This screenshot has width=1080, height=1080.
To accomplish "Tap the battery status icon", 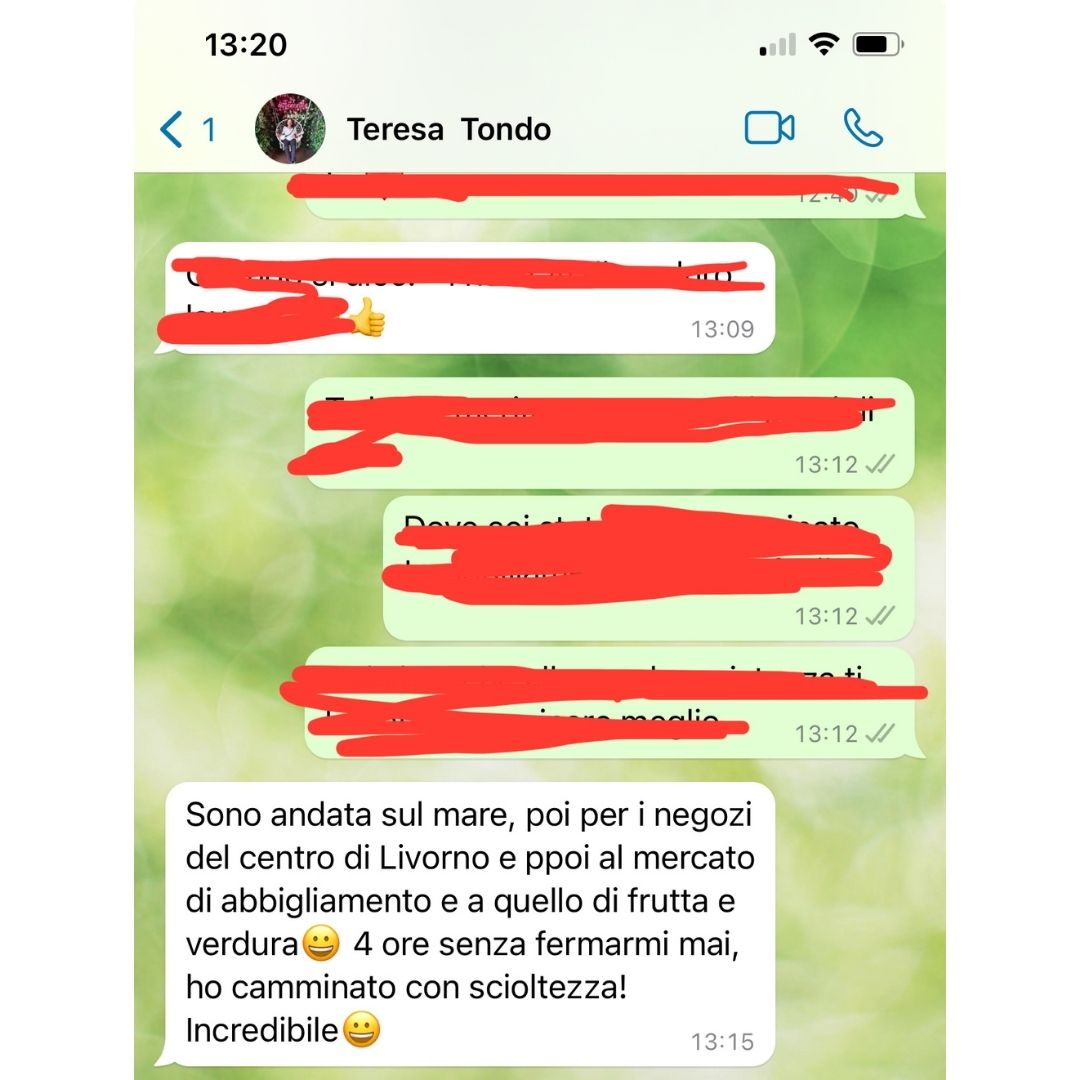I will pyautogui.click(x=878, y=45).
